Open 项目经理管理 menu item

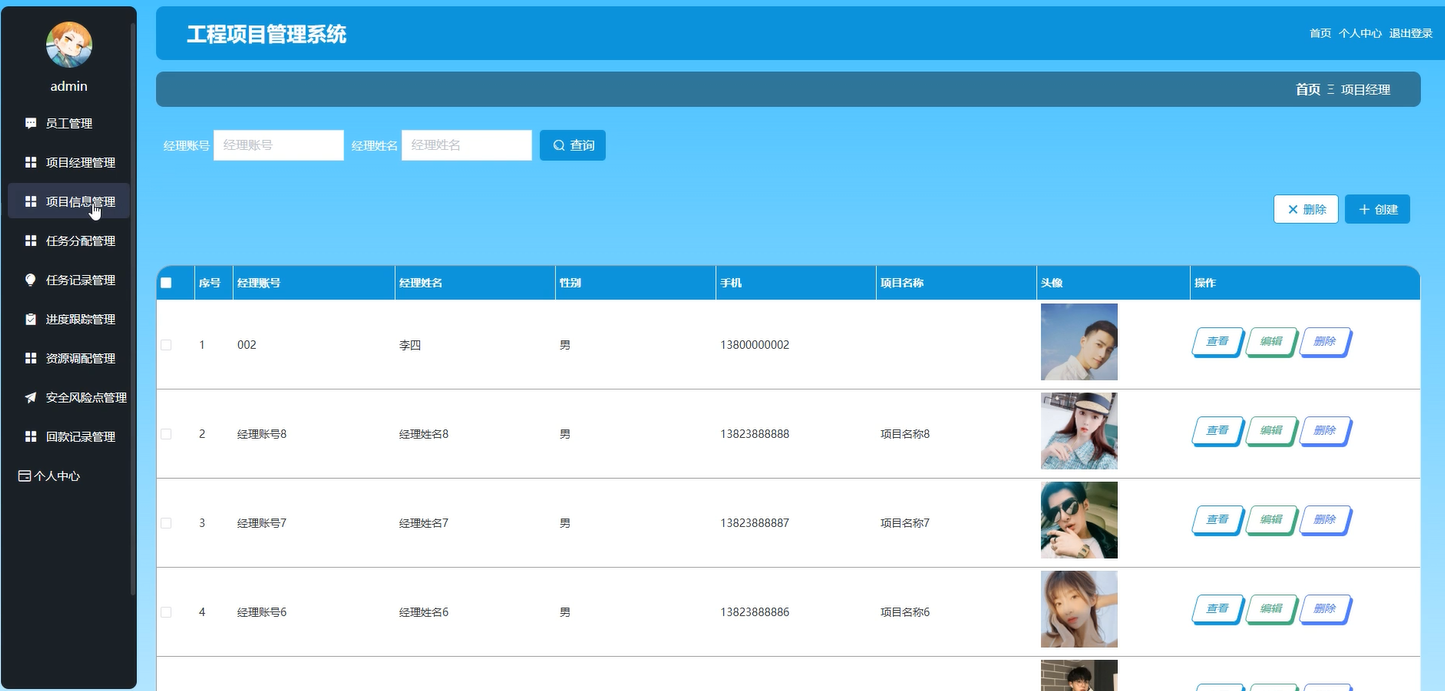point(69,163)
